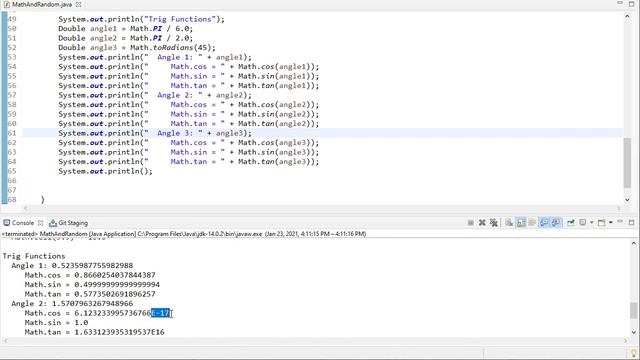The width and height of the screenshot is (640, 360).
Task: Click the editor vertical scrollbar up arrow
Action: coord(627,16)
